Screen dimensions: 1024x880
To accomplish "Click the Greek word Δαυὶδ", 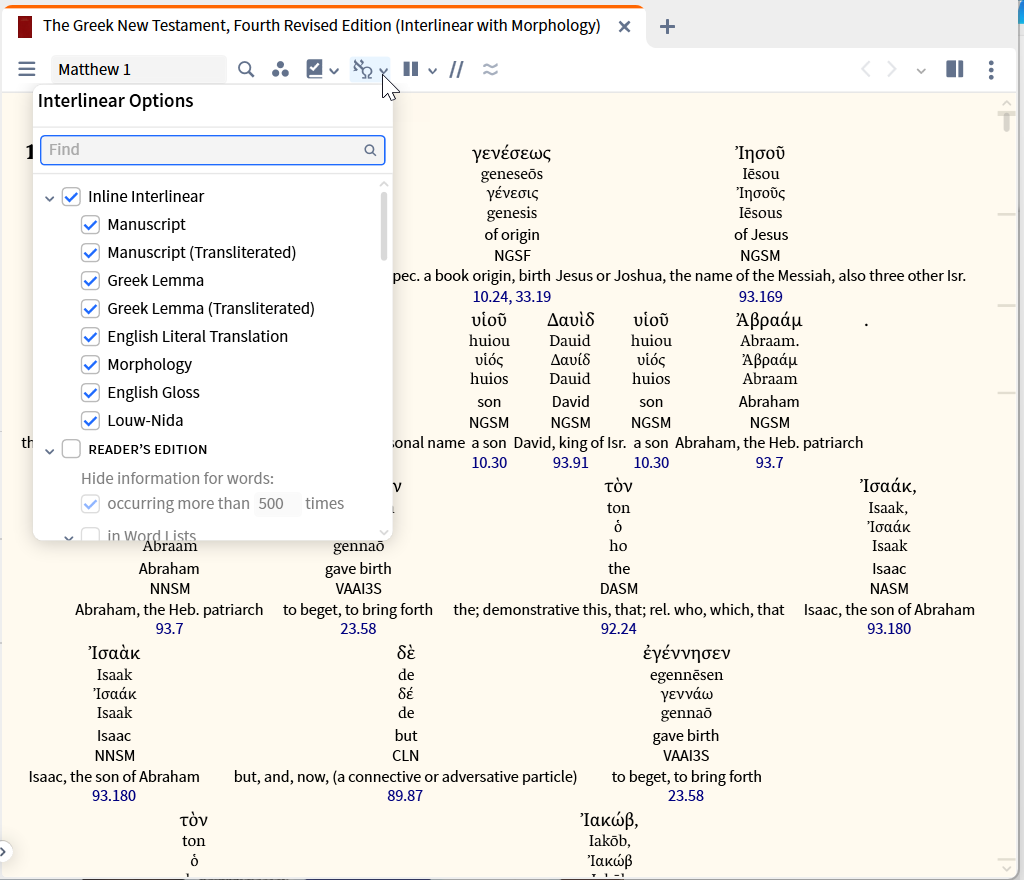I will 570,321.
